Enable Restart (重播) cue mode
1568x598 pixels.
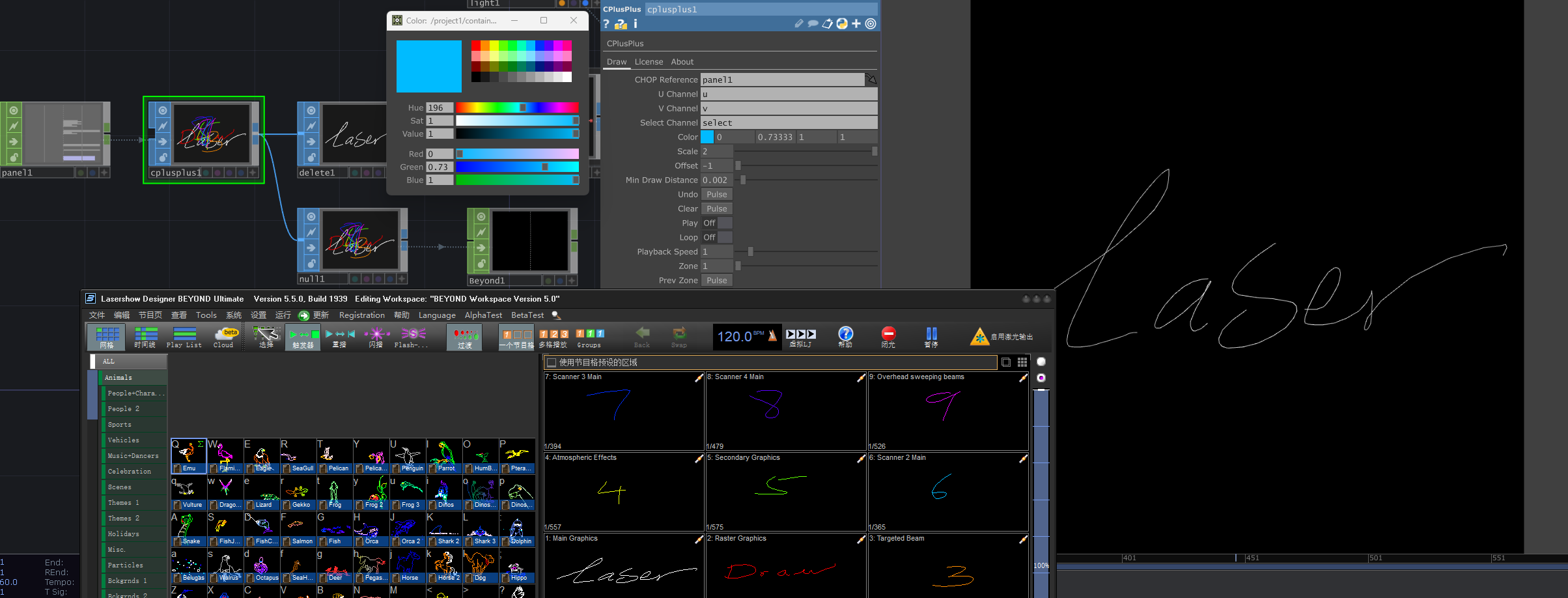click(340, 337)
